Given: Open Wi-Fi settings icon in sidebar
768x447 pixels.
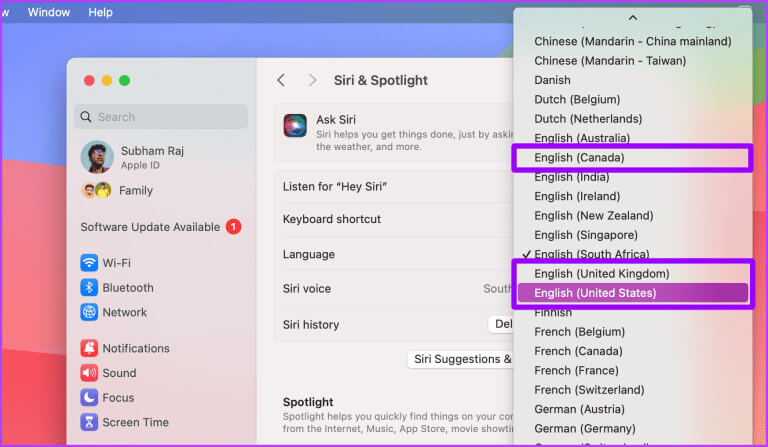Looking at the screenshot, I should tap(89, 263).
